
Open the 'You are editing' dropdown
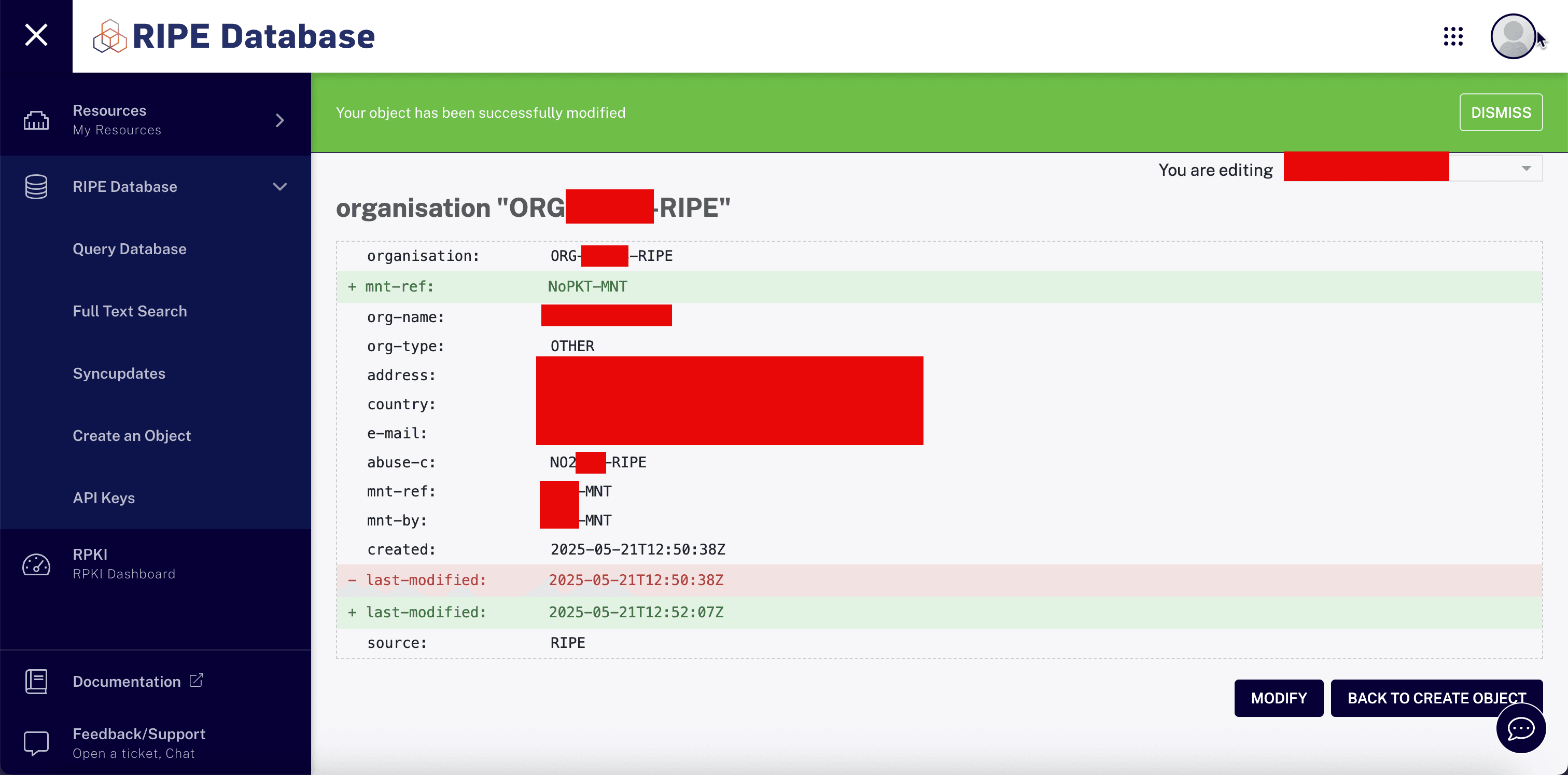(x=1525, y=169)
